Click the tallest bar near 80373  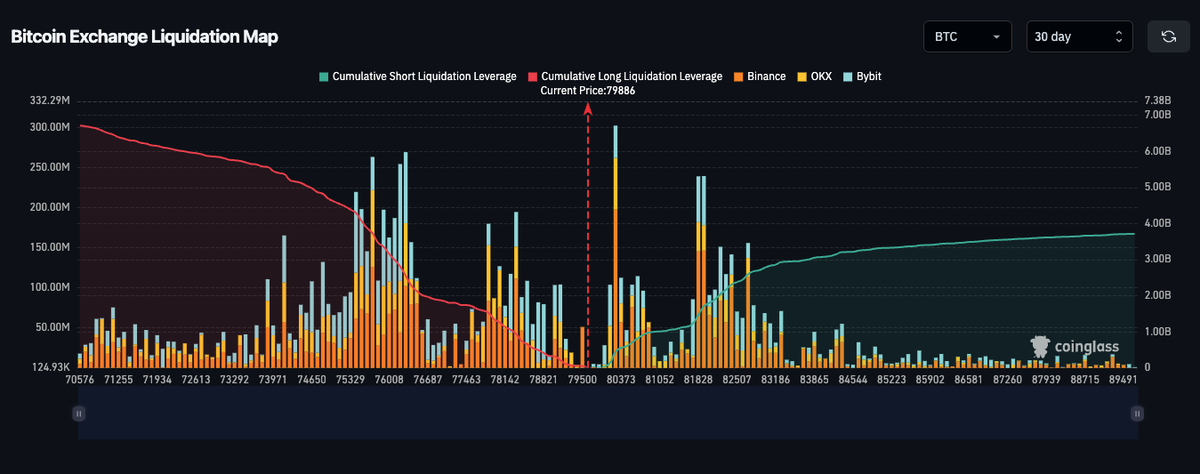pos(615,246)
